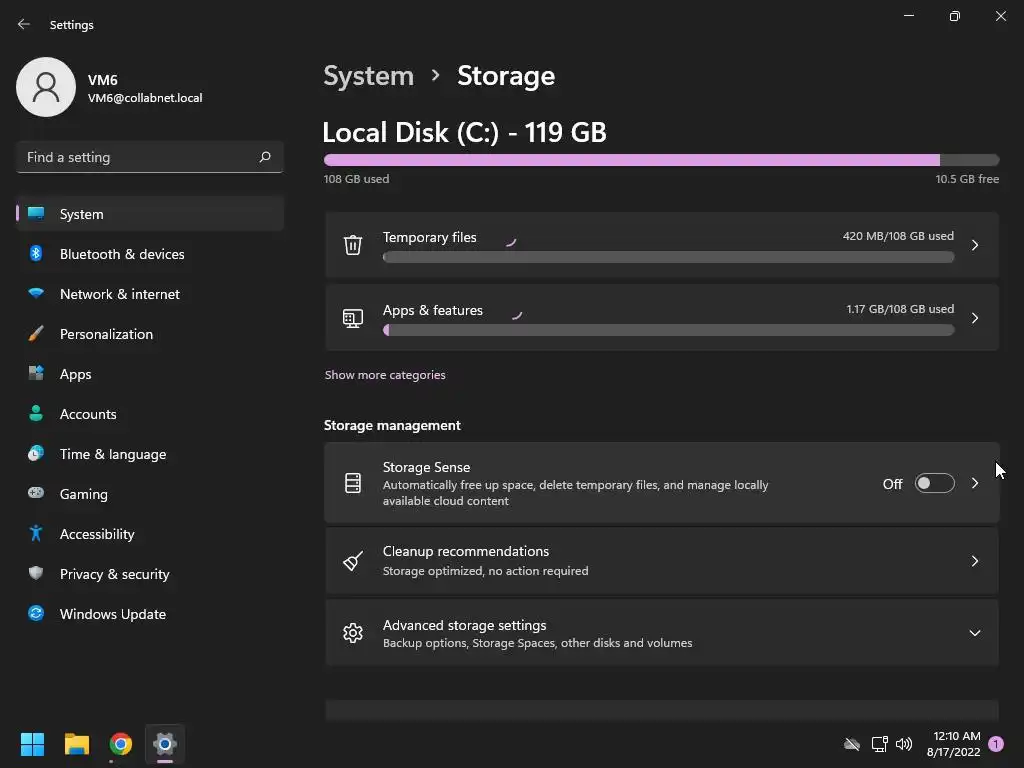Turn on the Storage Sense toggle
The image size is (1024, 768).
(x=934, y=484)
